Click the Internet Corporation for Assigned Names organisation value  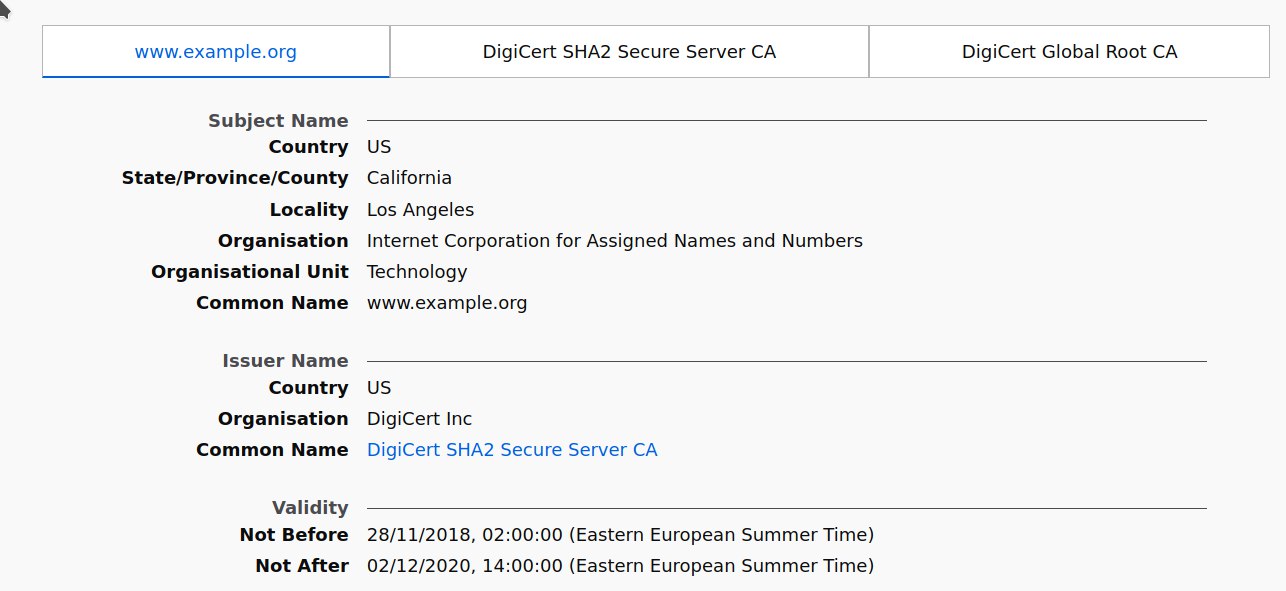click(x=614, y=241)
